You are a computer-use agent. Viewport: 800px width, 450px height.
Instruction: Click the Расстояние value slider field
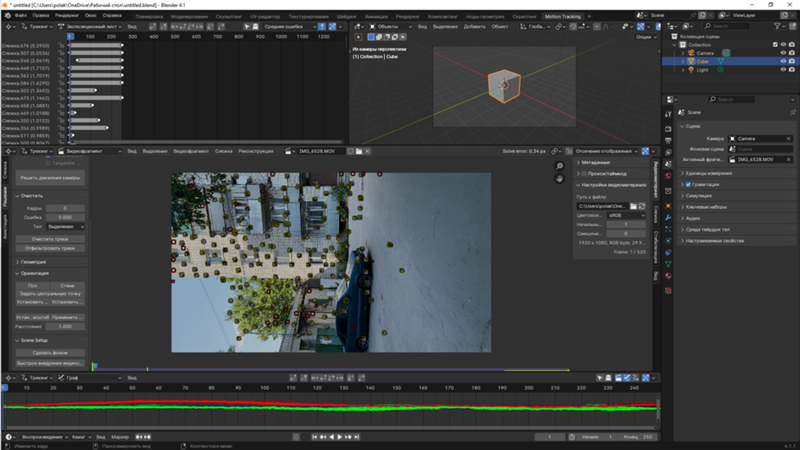click(67, 326)
